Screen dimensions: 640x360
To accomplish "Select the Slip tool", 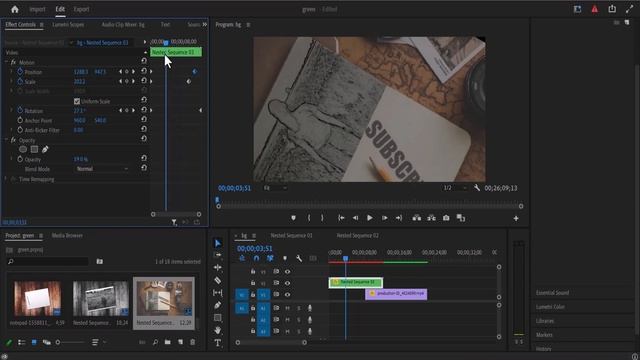I will click(x=218, y=293).
